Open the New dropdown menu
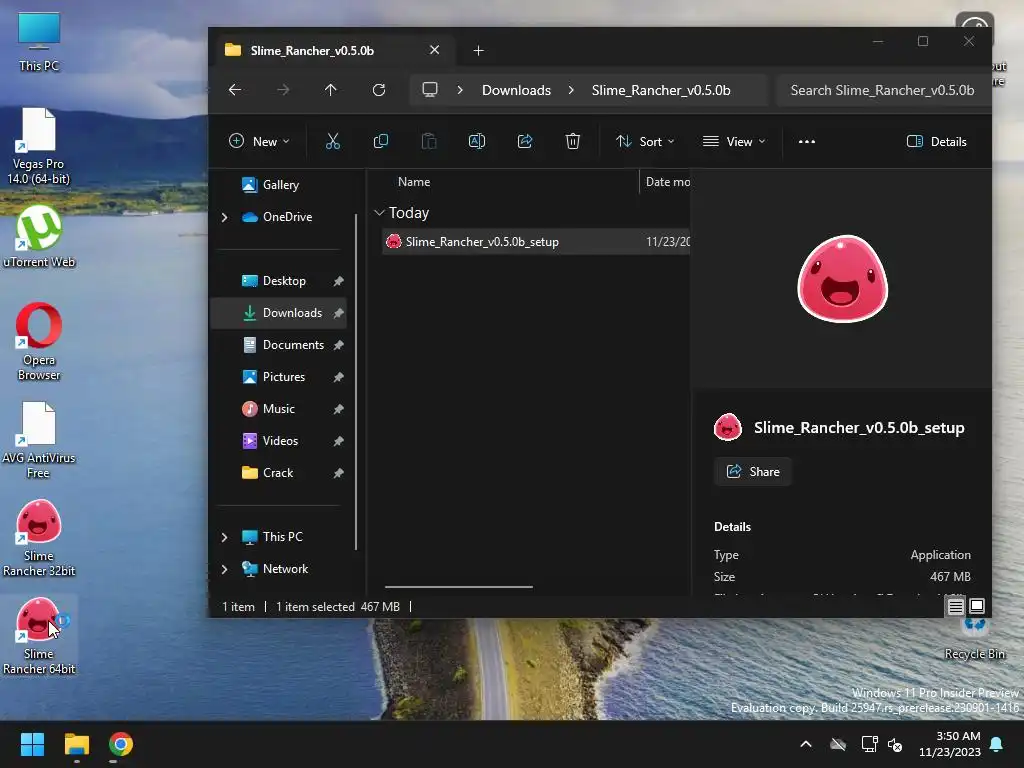The height and width of the screenshot is (768, 1024). [x=259, y=141]
